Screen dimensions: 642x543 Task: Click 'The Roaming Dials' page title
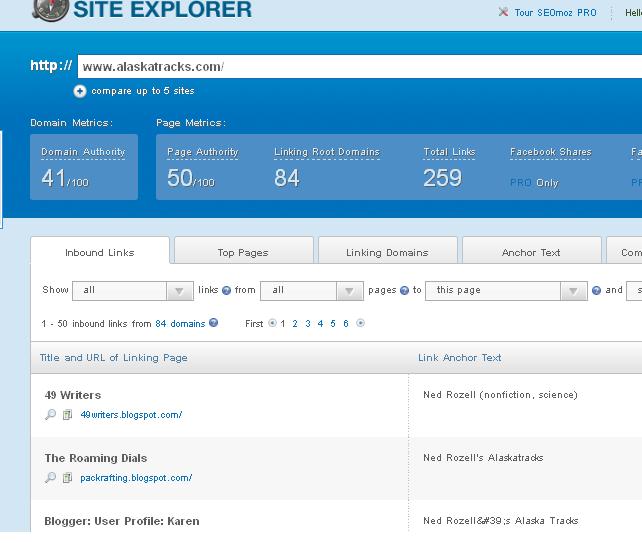96,458
